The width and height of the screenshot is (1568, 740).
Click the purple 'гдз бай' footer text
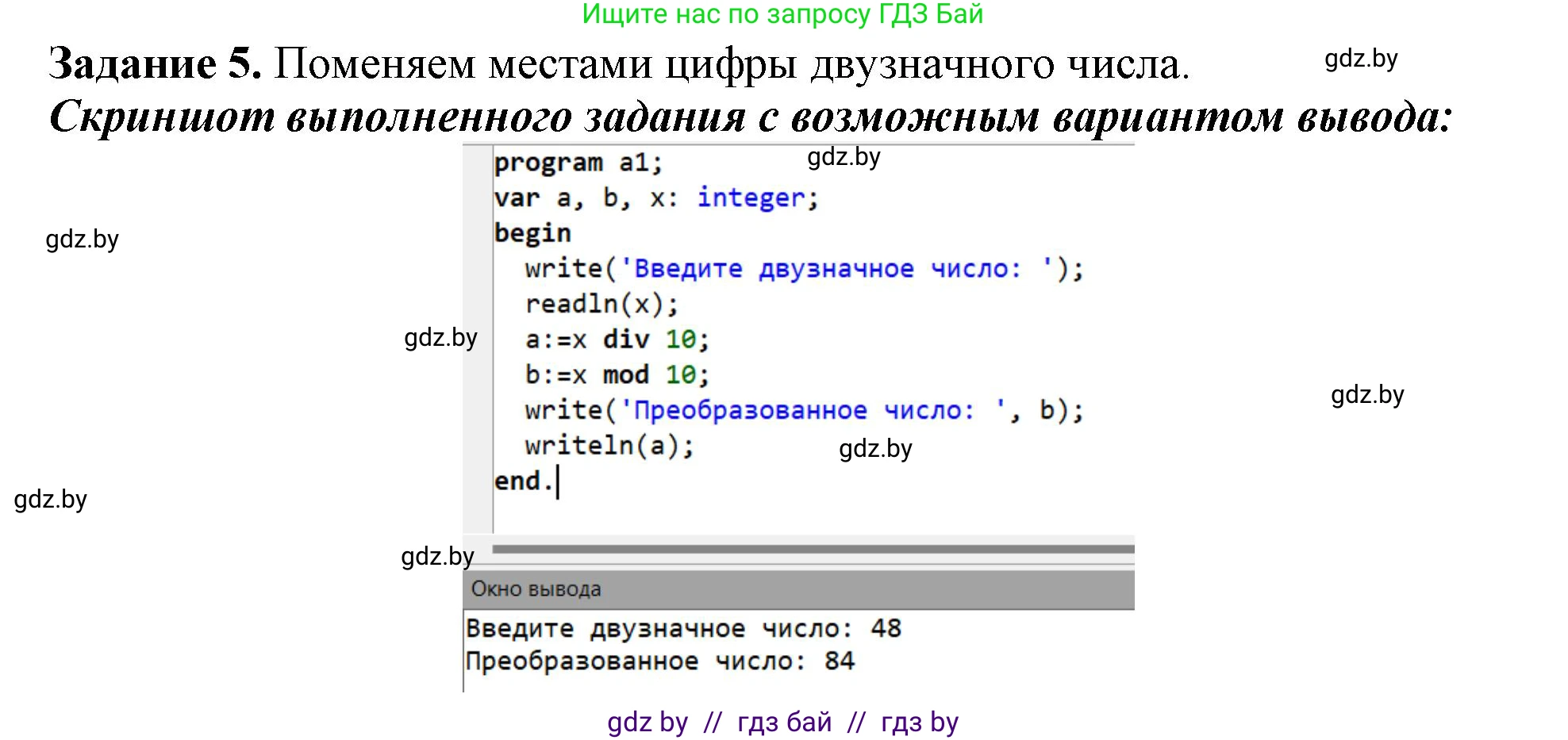784,722
